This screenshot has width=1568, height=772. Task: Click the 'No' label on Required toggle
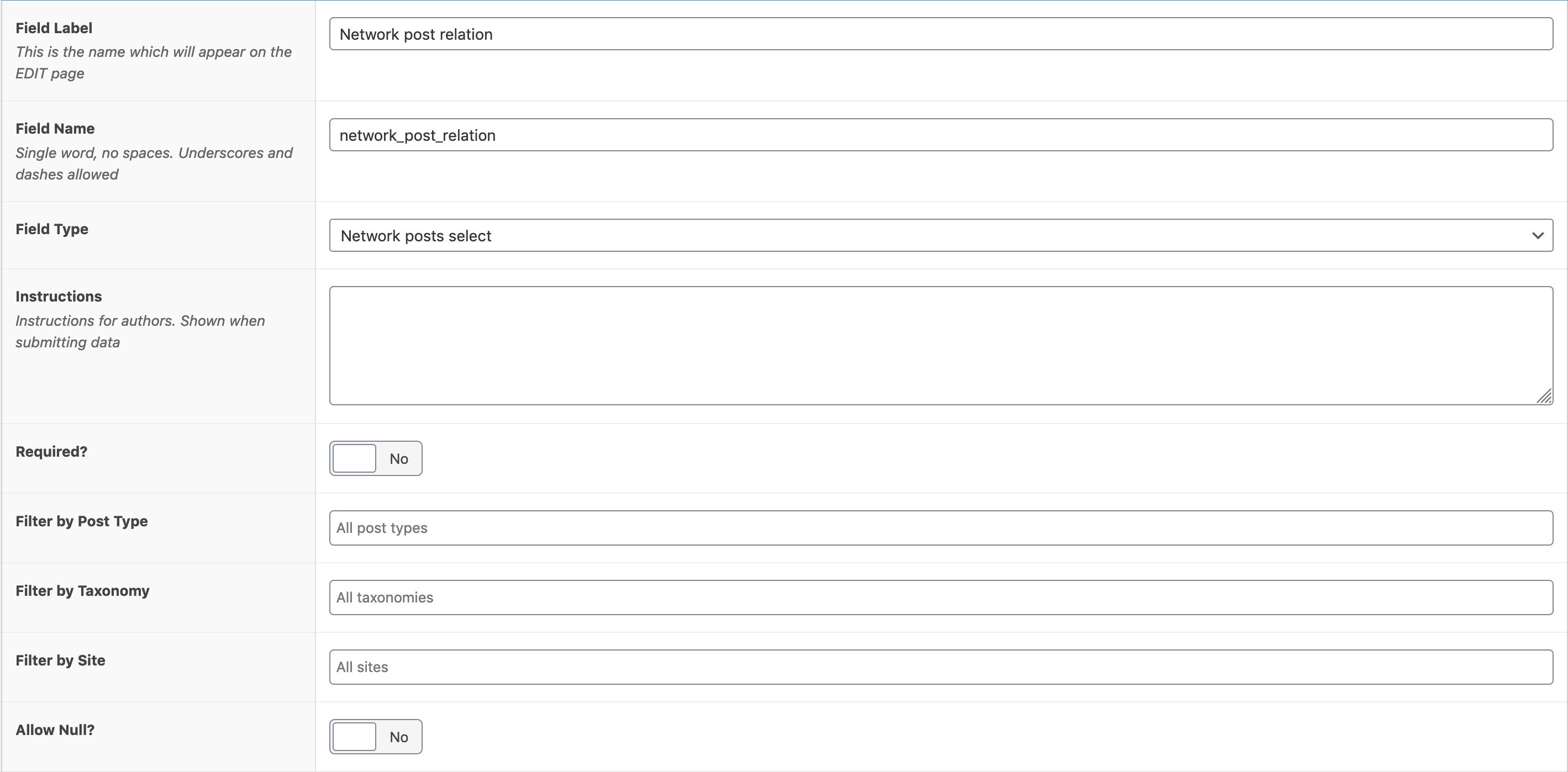(x=399, y=459)
